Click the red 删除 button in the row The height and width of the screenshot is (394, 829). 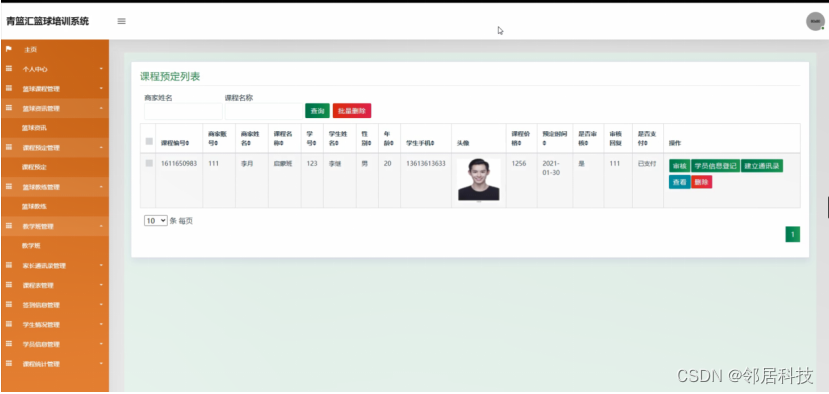(702, 182)
